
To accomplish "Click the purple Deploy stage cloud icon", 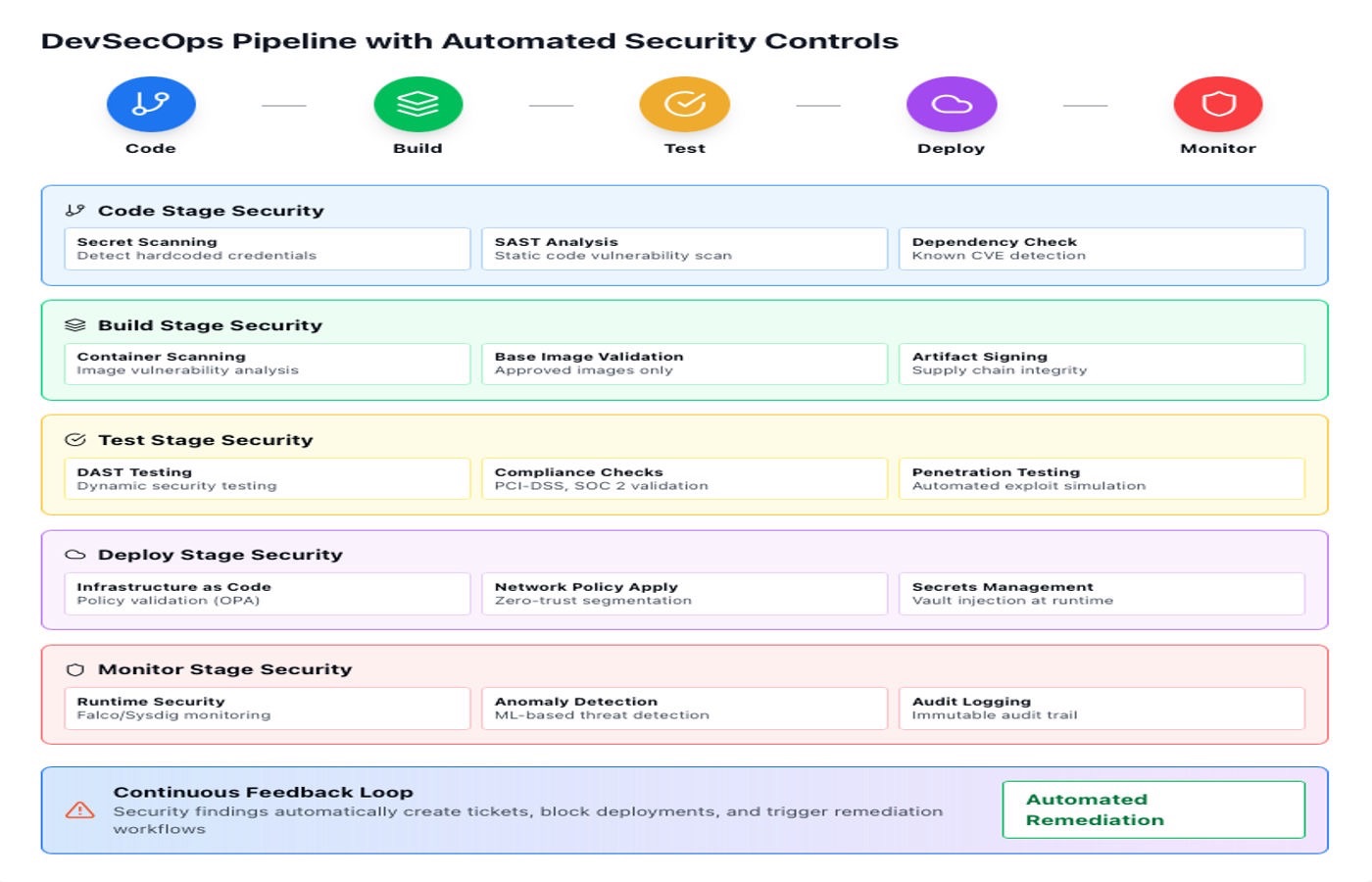I will click(x=951, y=104).
